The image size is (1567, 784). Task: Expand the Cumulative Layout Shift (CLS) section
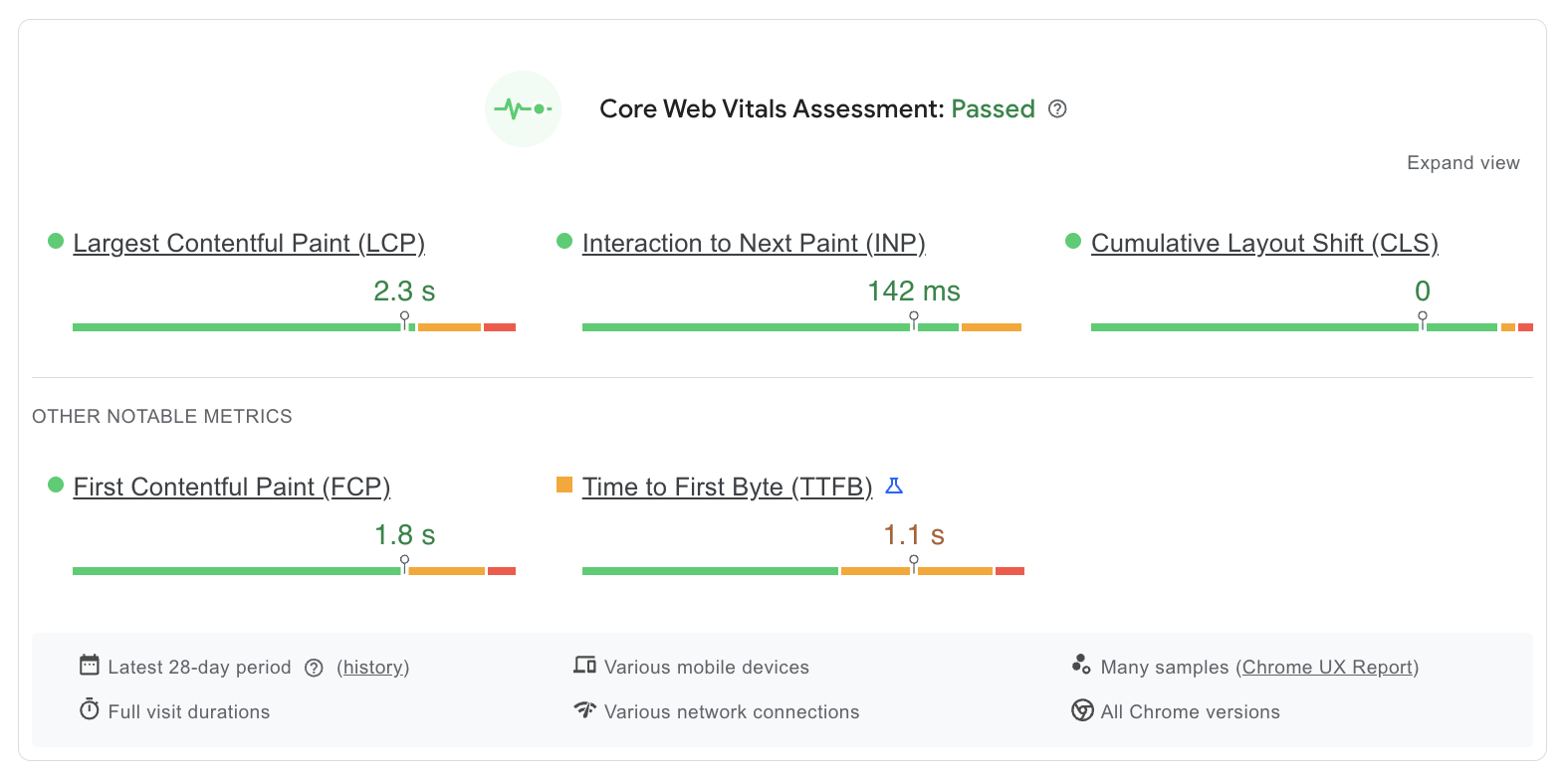pos(1263,243)
